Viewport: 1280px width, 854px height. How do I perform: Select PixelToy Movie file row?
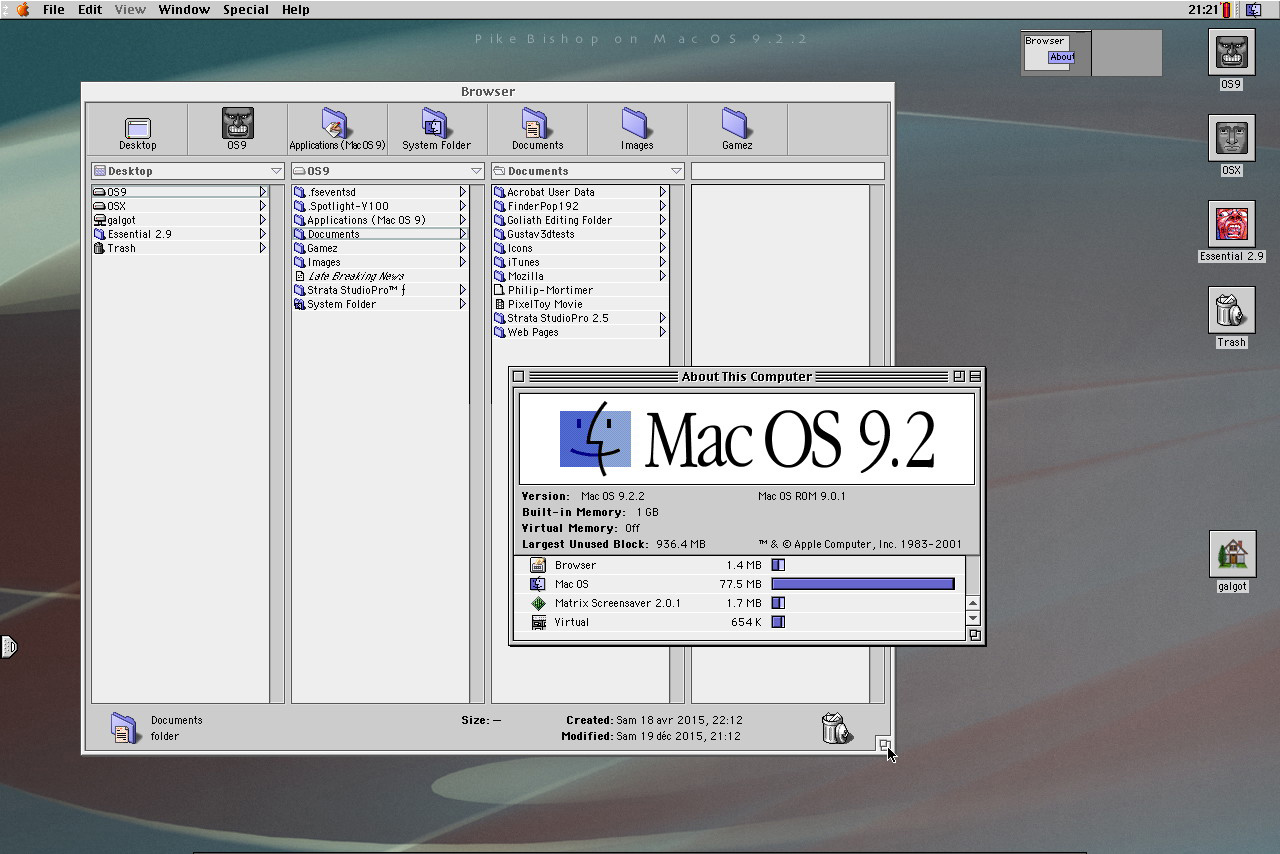click(580, 304)
